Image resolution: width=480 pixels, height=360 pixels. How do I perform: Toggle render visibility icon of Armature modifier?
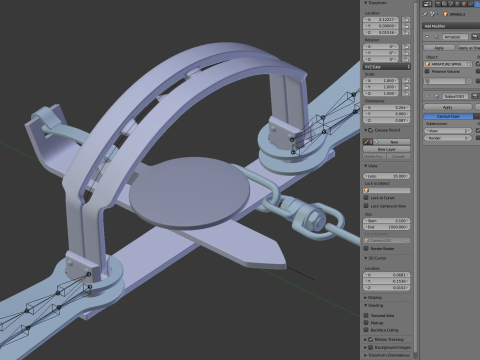475,37
